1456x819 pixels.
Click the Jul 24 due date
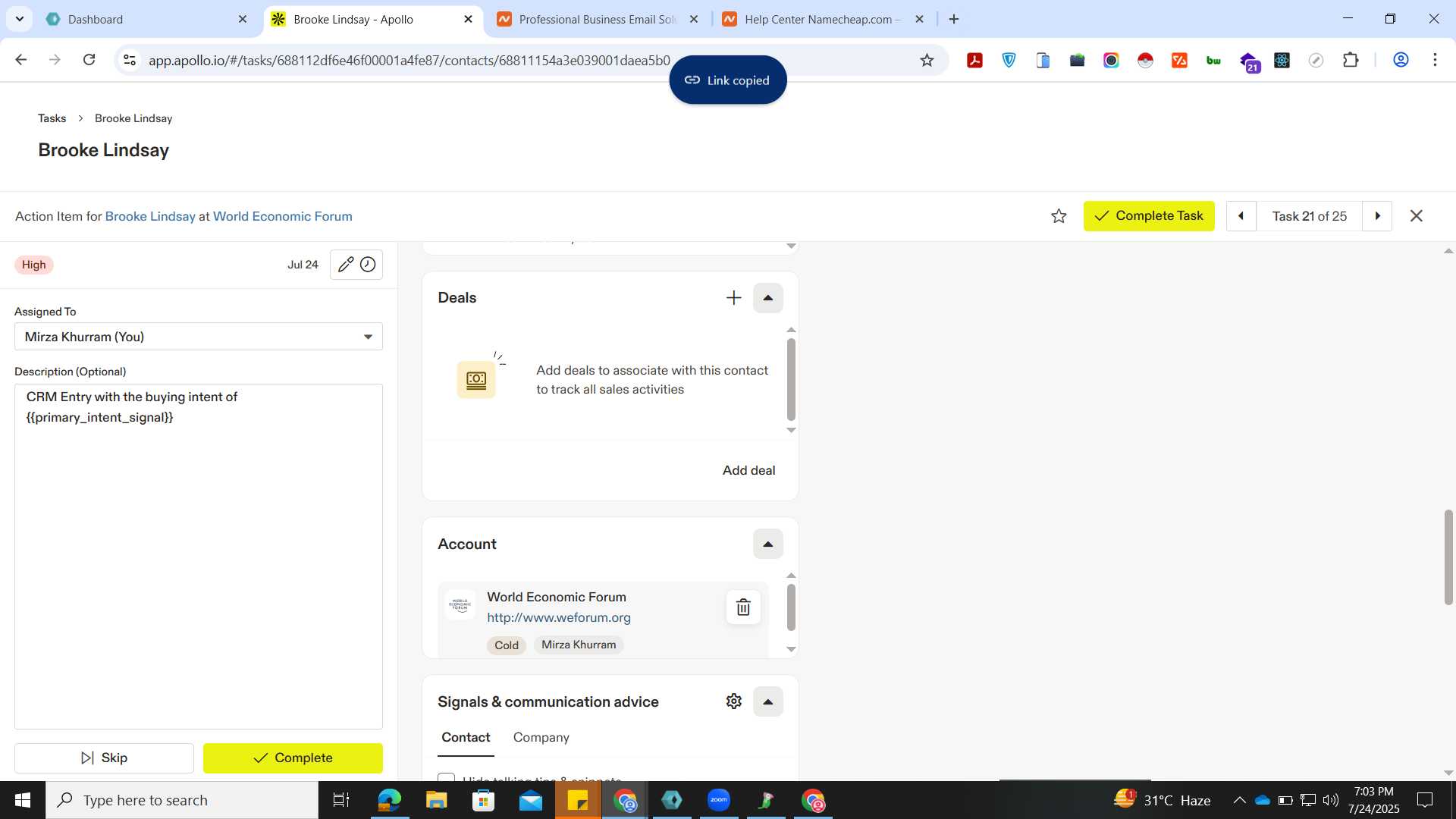coord(303,265)
